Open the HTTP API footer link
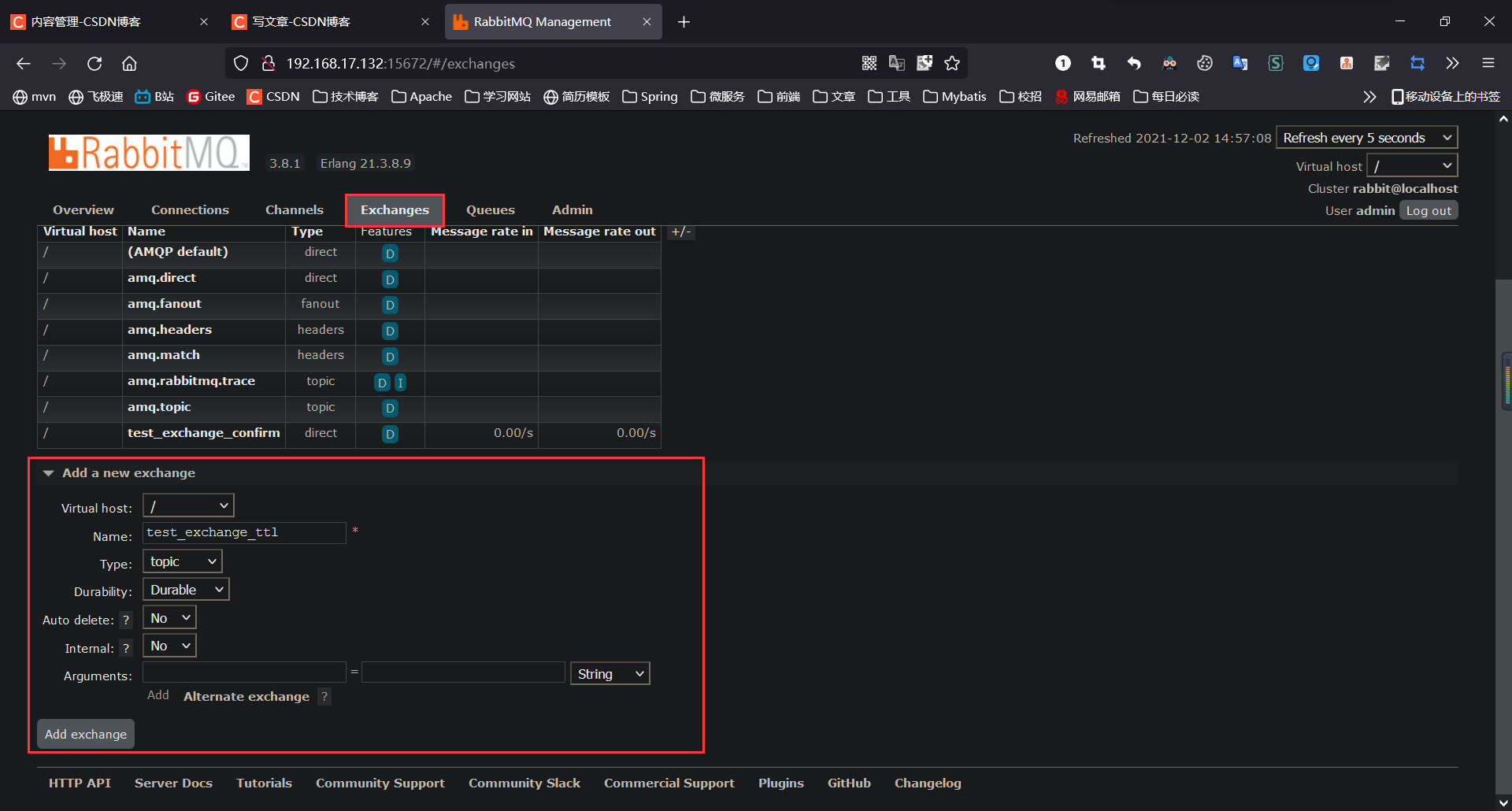Screen dimensions: 1512x811 [x=80, y=783]
